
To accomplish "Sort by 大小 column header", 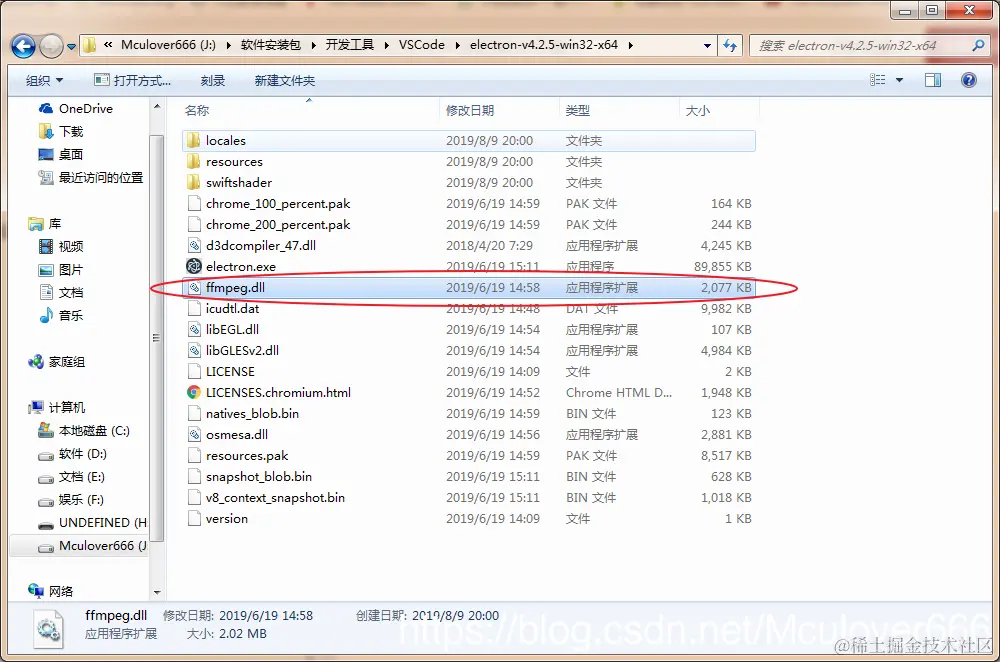I will (x=697, y=110).
